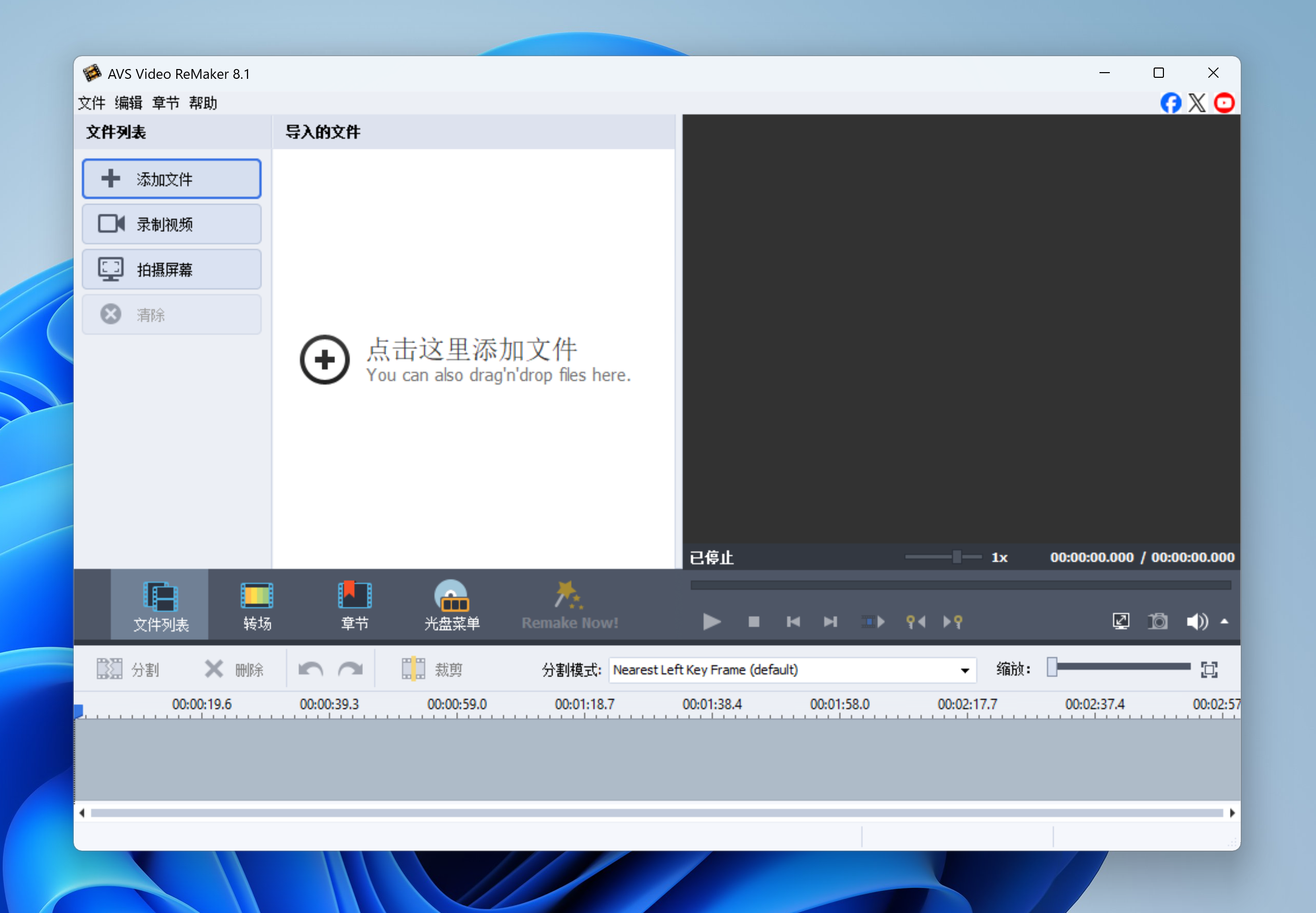1316x913 pixels.
Task: Adjust the 缩放 zoom slider
Action: [1119, 667]
